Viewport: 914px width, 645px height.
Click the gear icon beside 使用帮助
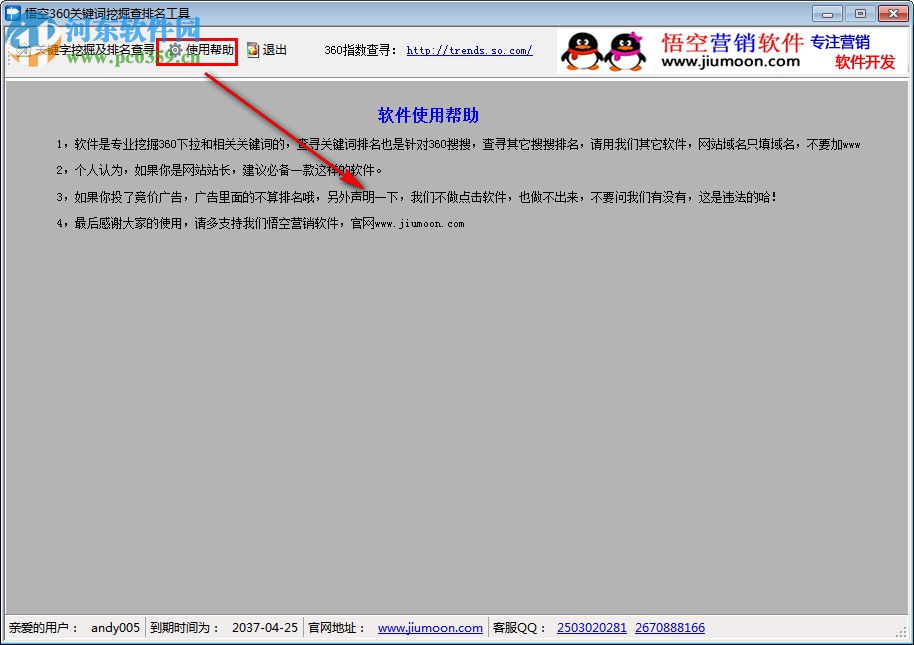174,50
